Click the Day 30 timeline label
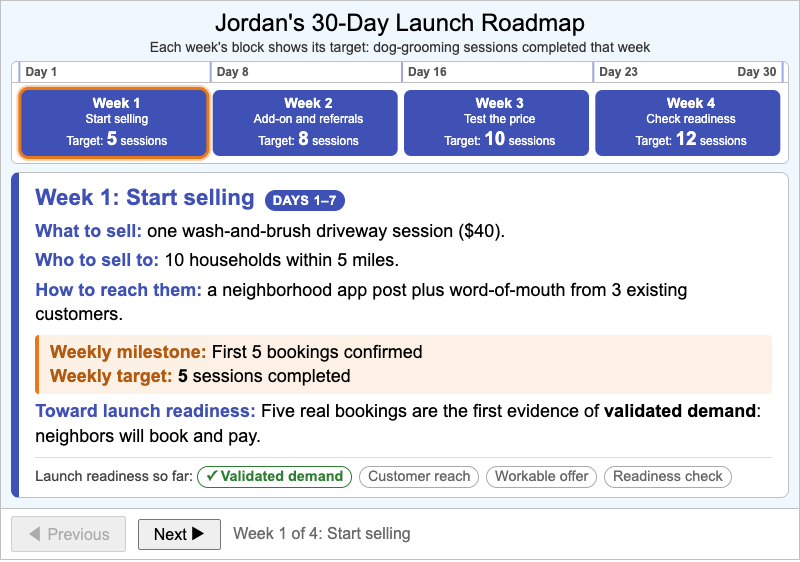Viewport: 800px width, 562px height. pos(757,72)
